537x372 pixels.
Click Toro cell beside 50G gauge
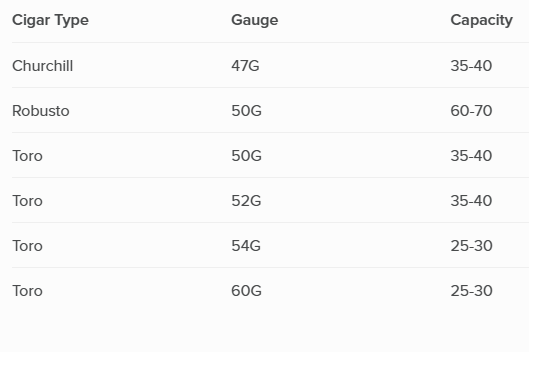click(x=27, y=156)
